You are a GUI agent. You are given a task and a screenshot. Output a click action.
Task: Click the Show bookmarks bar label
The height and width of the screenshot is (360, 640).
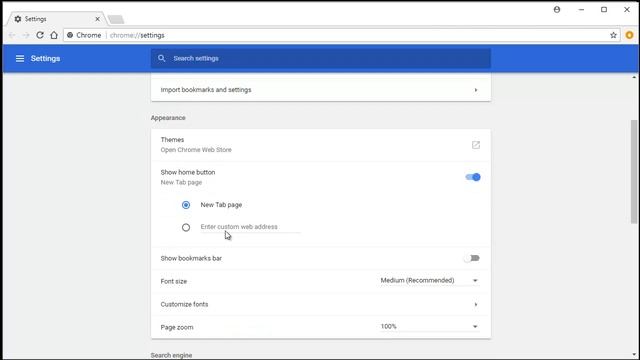(191, 258)
